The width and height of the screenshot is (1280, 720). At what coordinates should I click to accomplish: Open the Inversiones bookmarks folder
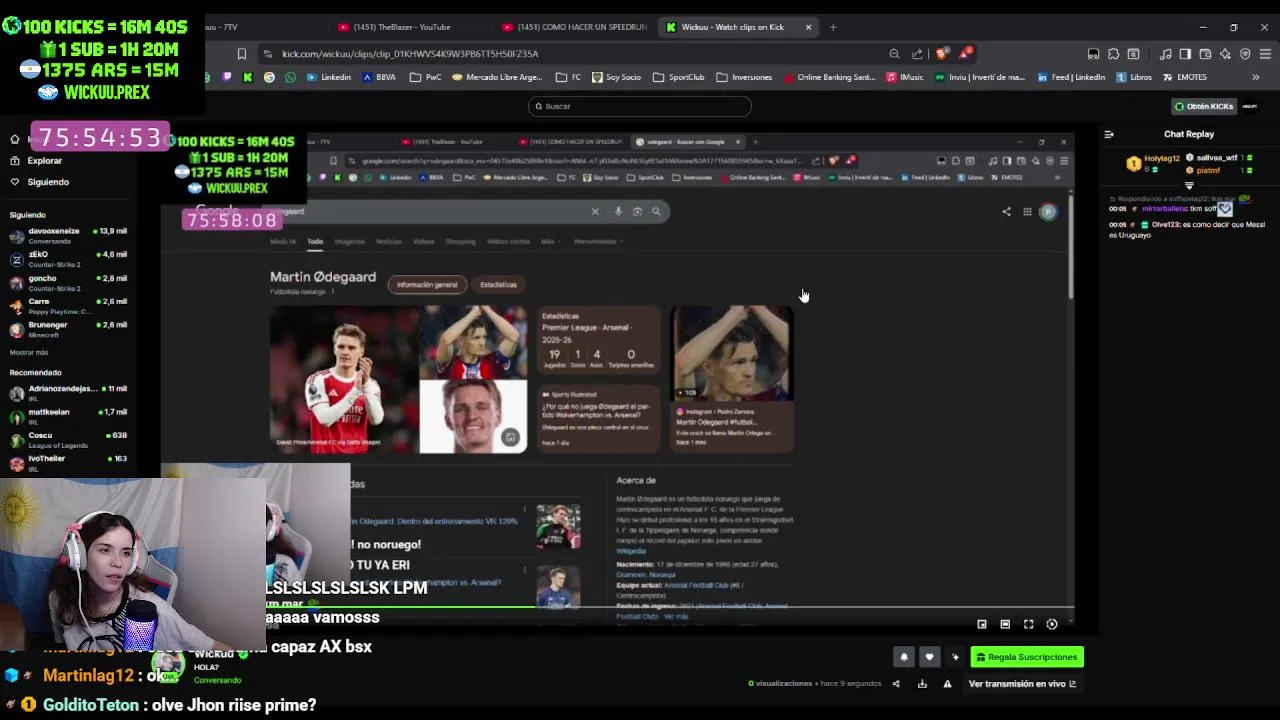pyautogui.click(x=744, y=77)
